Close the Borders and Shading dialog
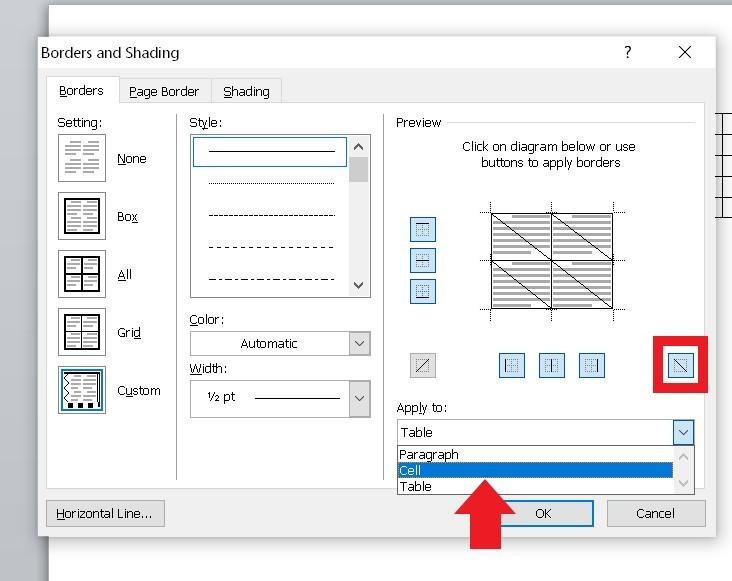 click(x=685, y=52)
